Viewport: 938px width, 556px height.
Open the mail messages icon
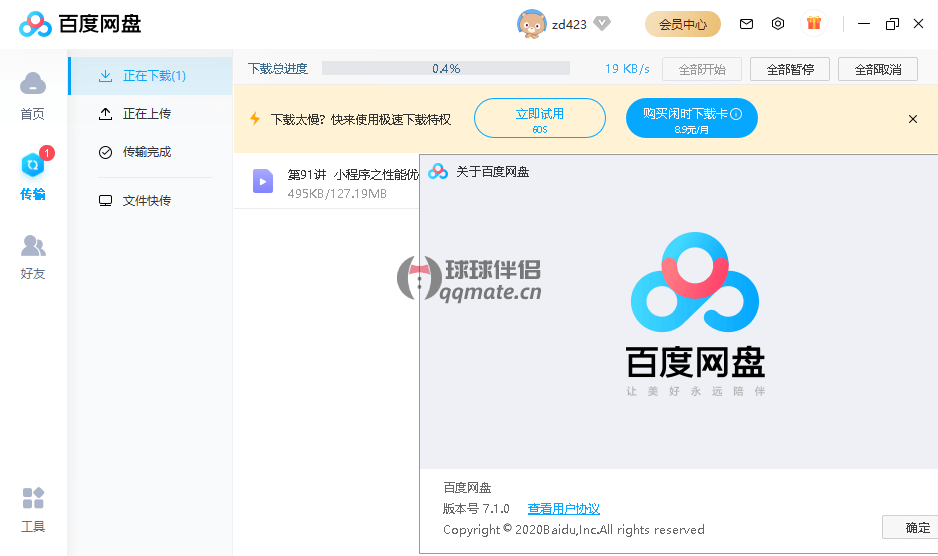point(746,24)
